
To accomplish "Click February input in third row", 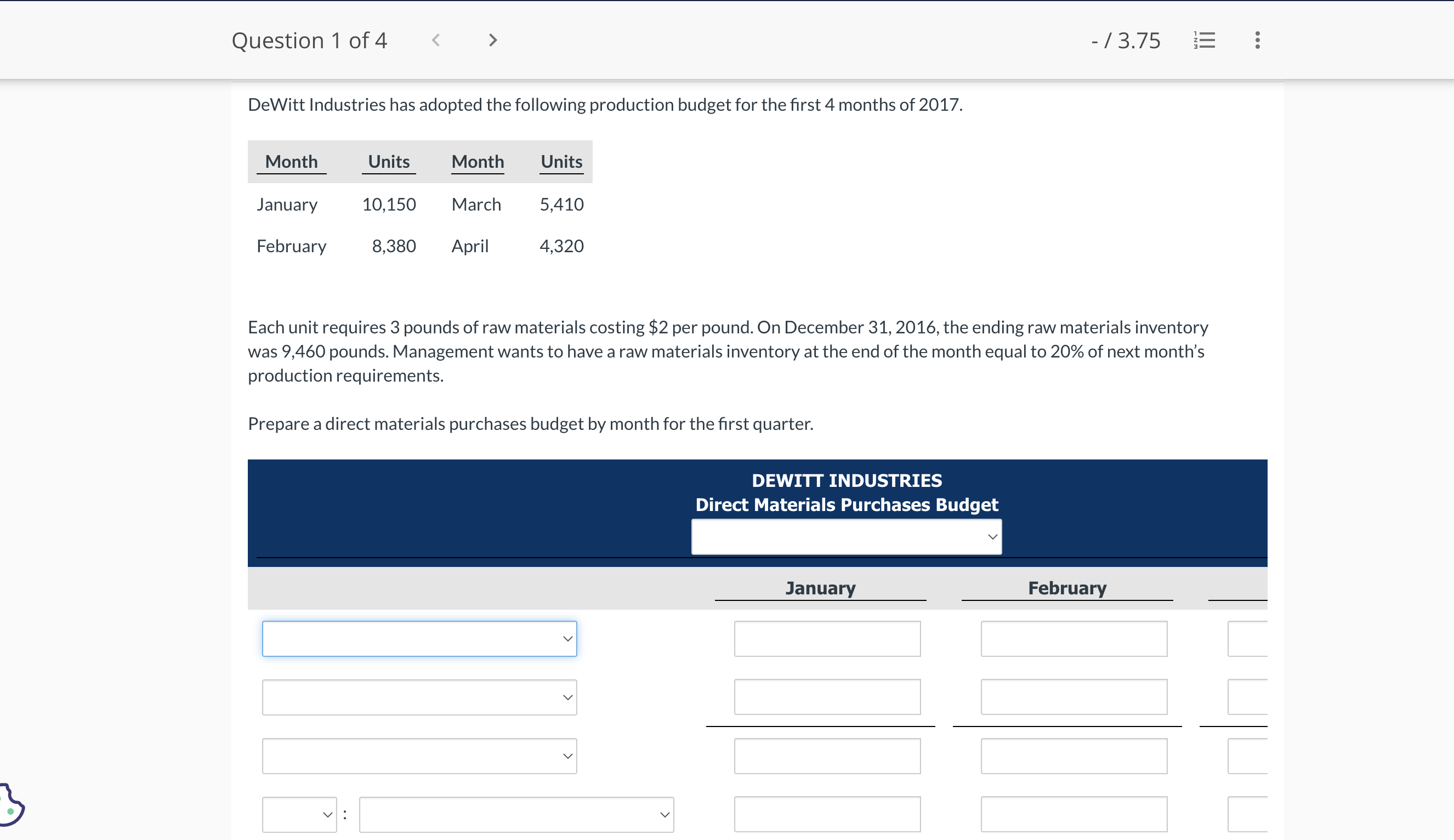I will click(x=1074, y=756).
